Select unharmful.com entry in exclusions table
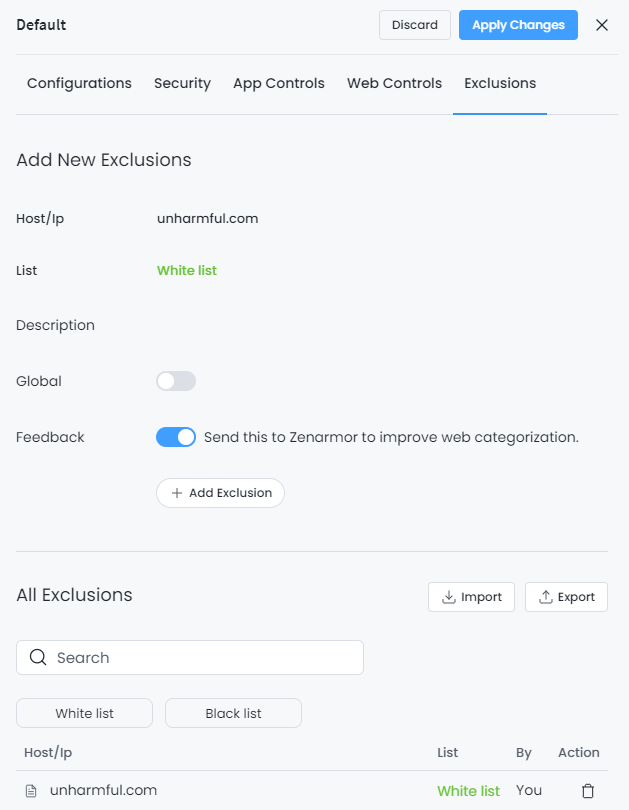Image resolution: width=629 pixels, height=810 pixels. click(103, 790)
